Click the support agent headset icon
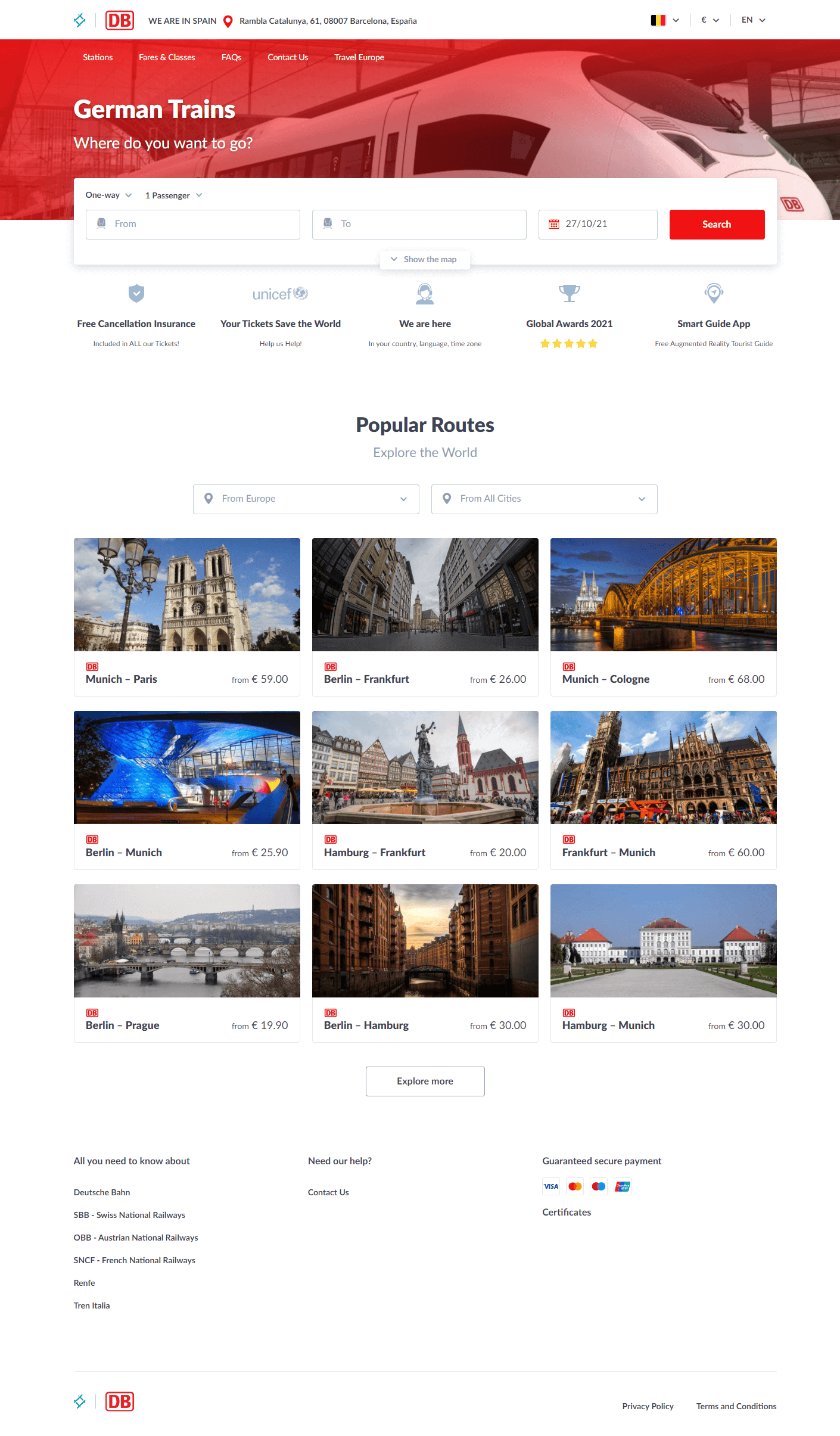 point(425,293)
